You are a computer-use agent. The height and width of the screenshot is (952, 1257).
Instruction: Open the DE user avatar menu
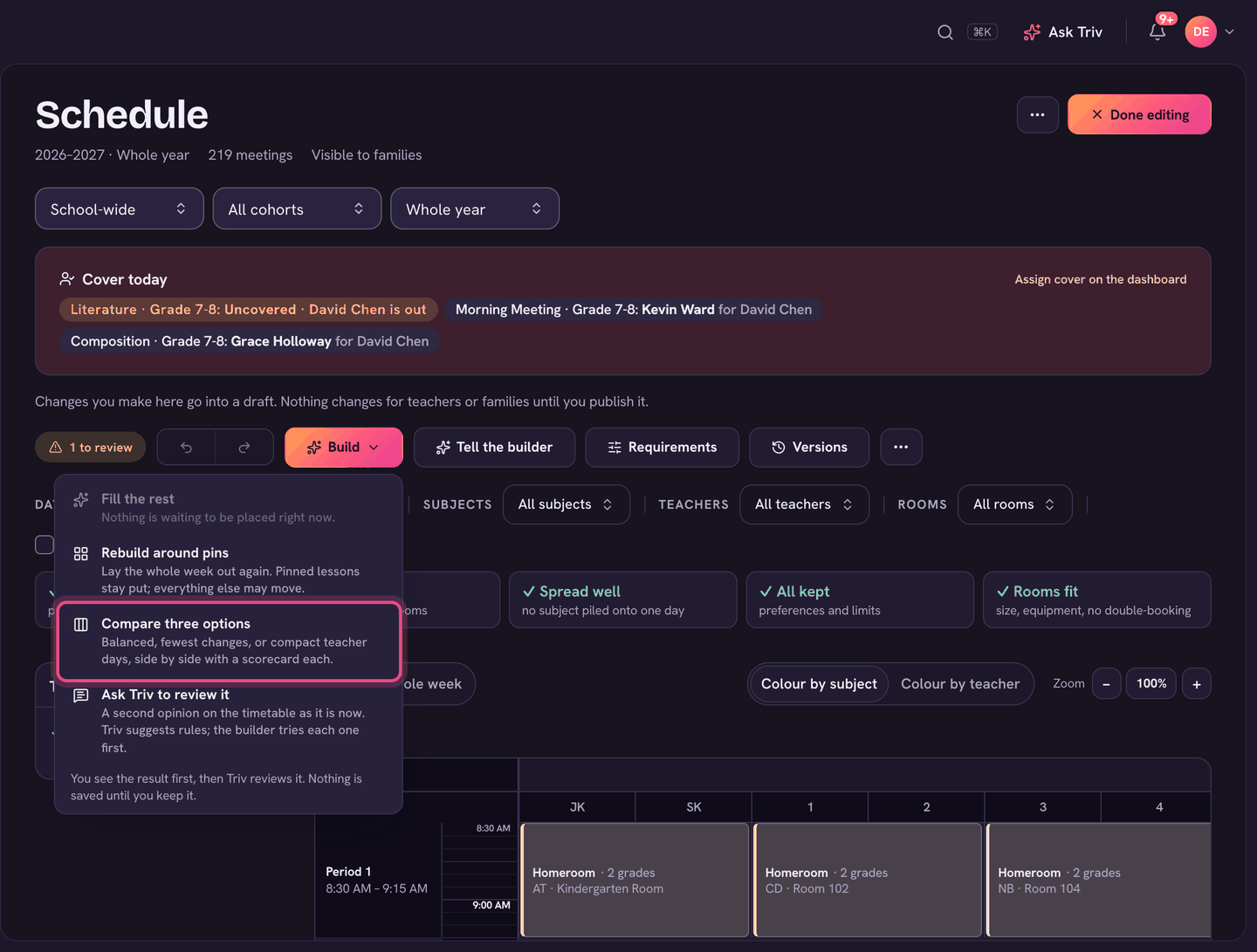coord(1201,32)
